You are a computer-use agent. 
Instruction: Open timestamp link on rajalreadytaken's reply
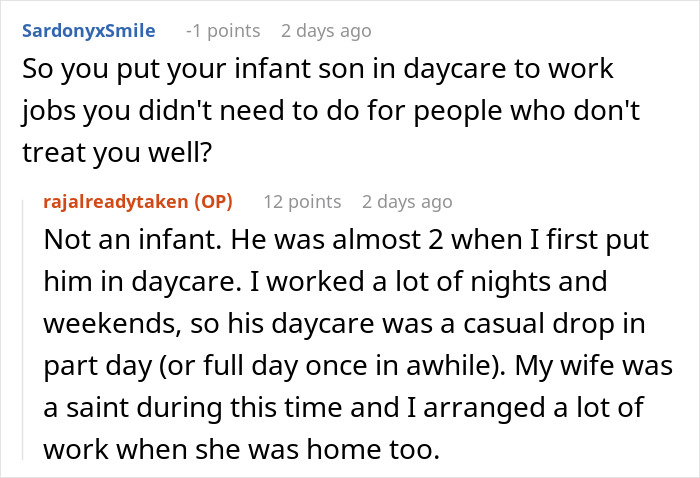click(x=407, y=201)
